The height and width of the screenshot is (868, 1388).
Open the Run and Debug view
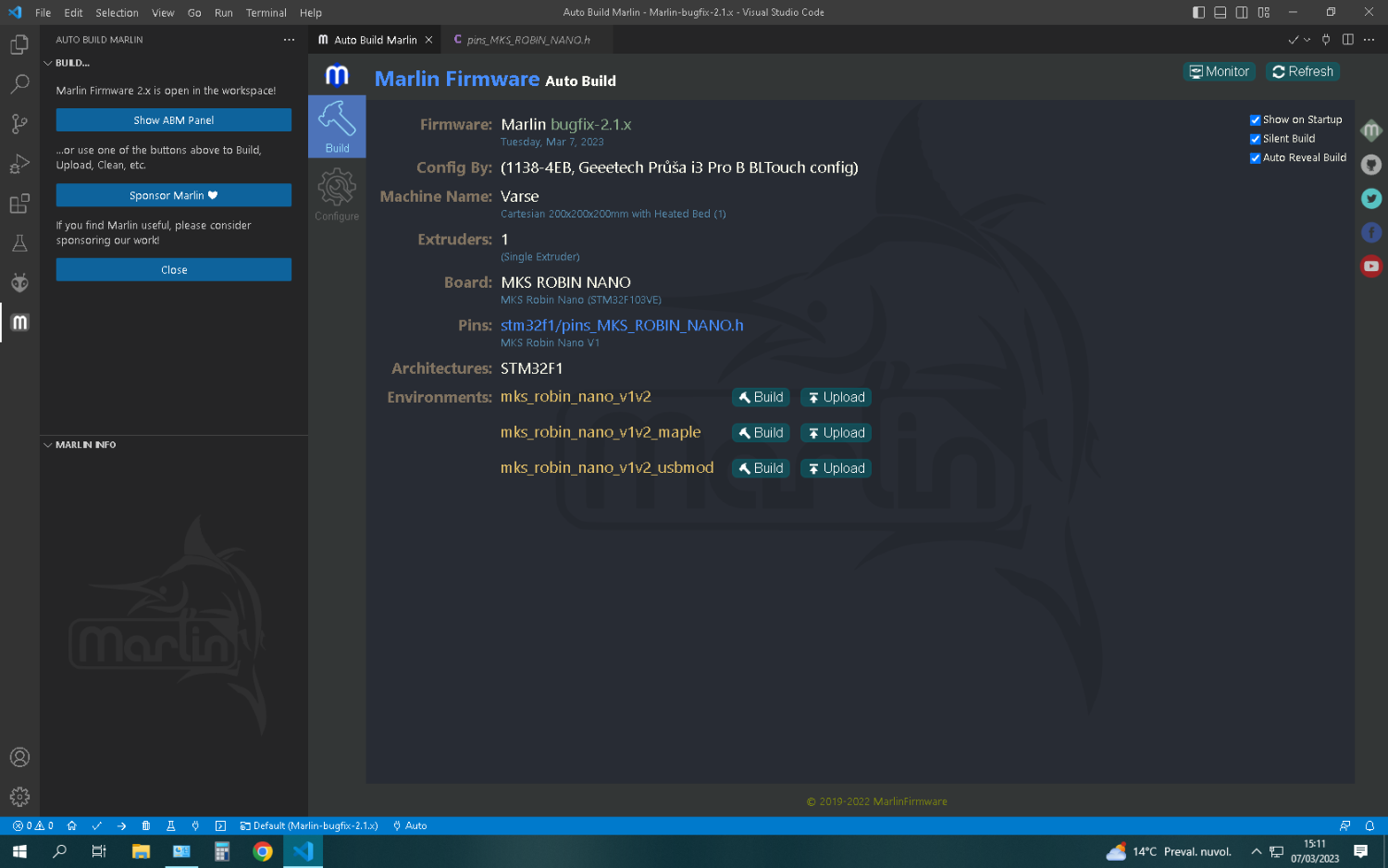pos(19,164)
